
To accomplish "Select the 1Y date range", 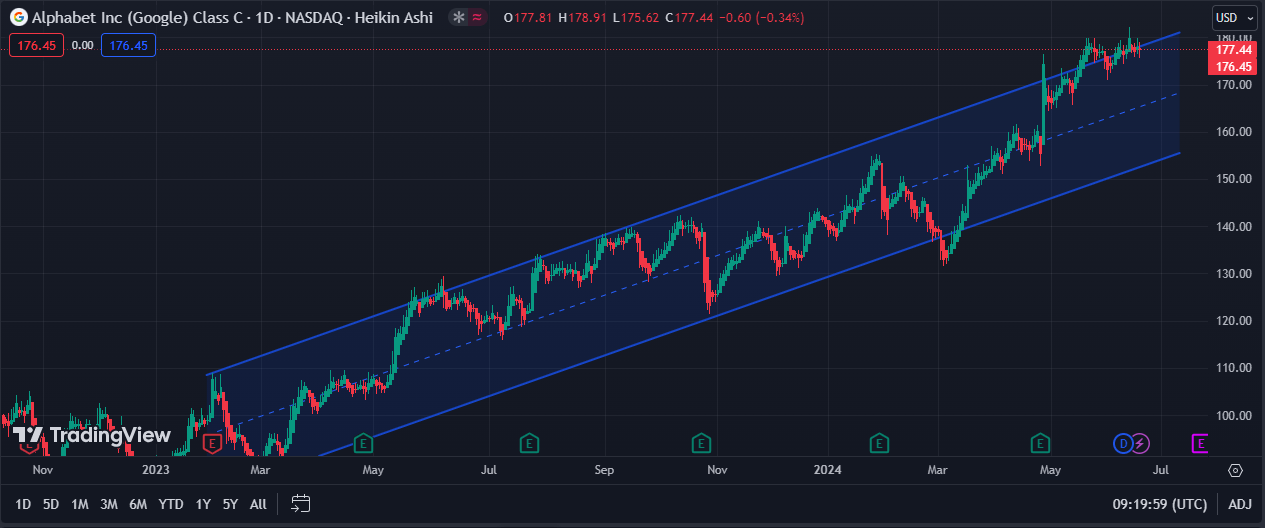I will pyautogui.click(x=203, y=504).
